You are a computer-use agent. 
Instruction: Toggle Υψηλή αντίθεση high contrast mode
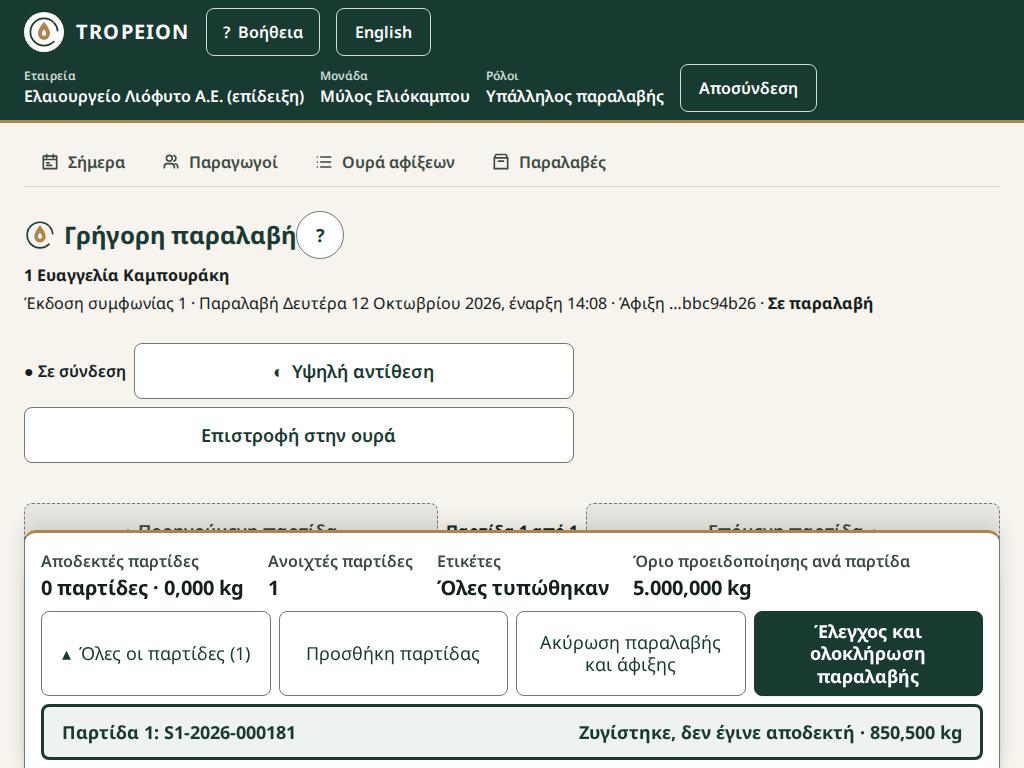(x=354, y=371)
